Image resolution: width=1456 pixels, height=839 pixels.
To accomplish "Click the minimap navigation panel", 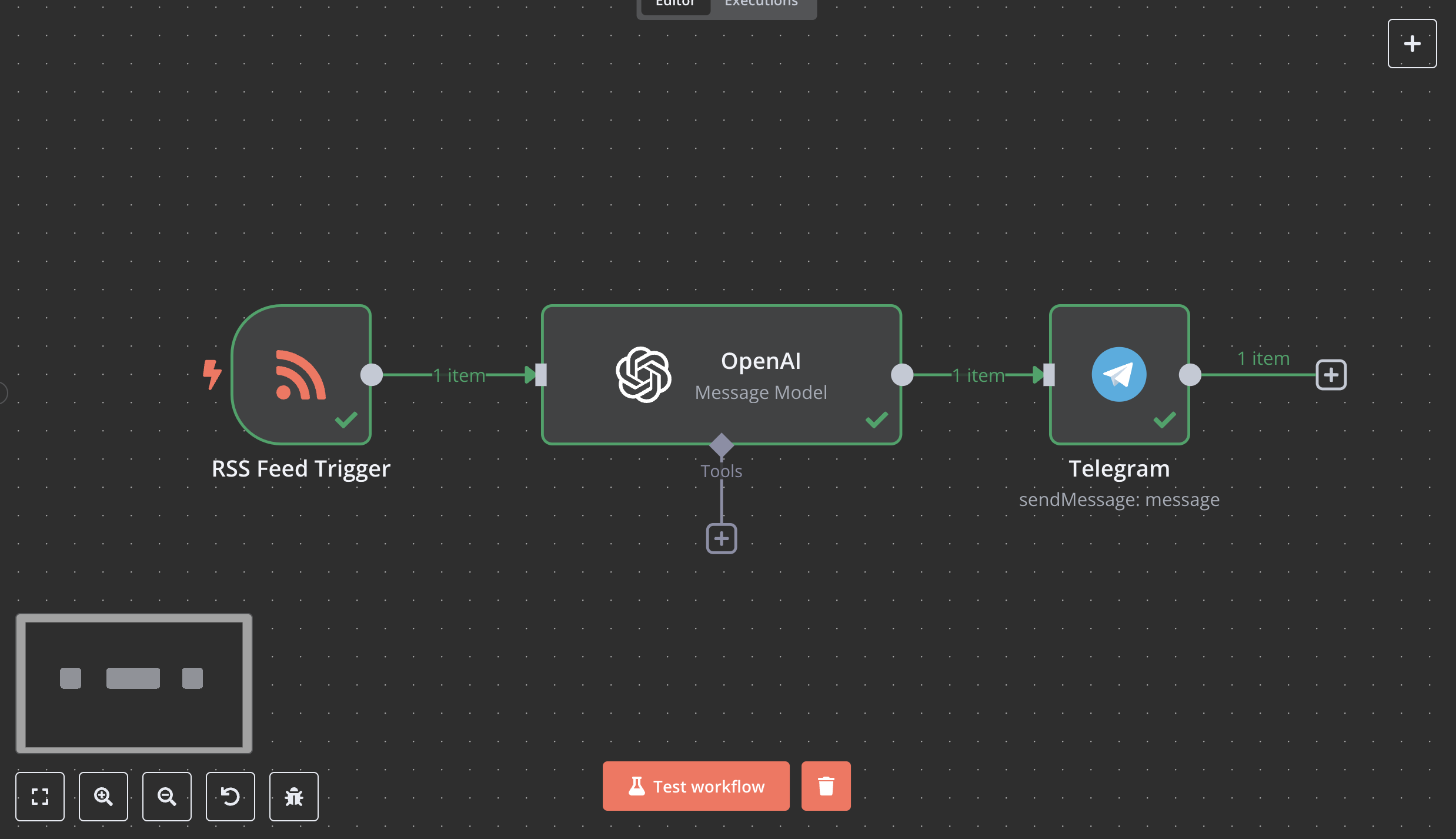I will (133, 684).
